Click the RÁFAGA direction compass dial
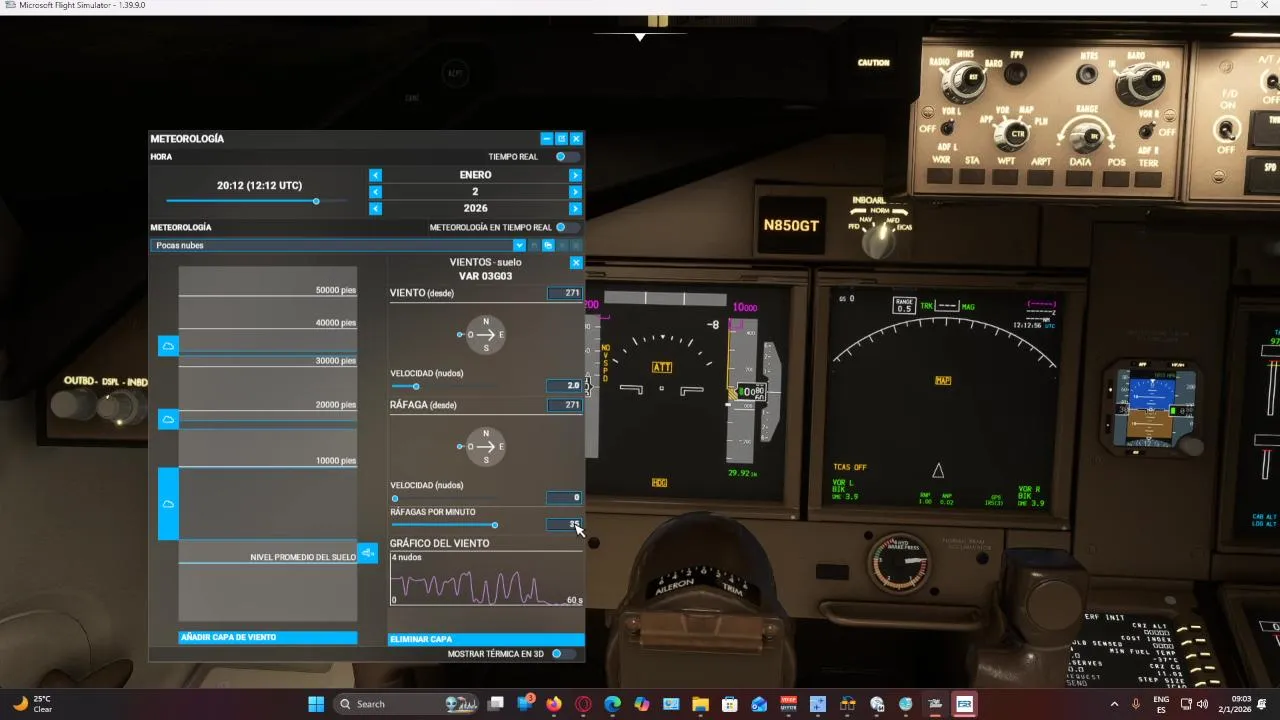 pyautogui.click(x=486, y=446)
